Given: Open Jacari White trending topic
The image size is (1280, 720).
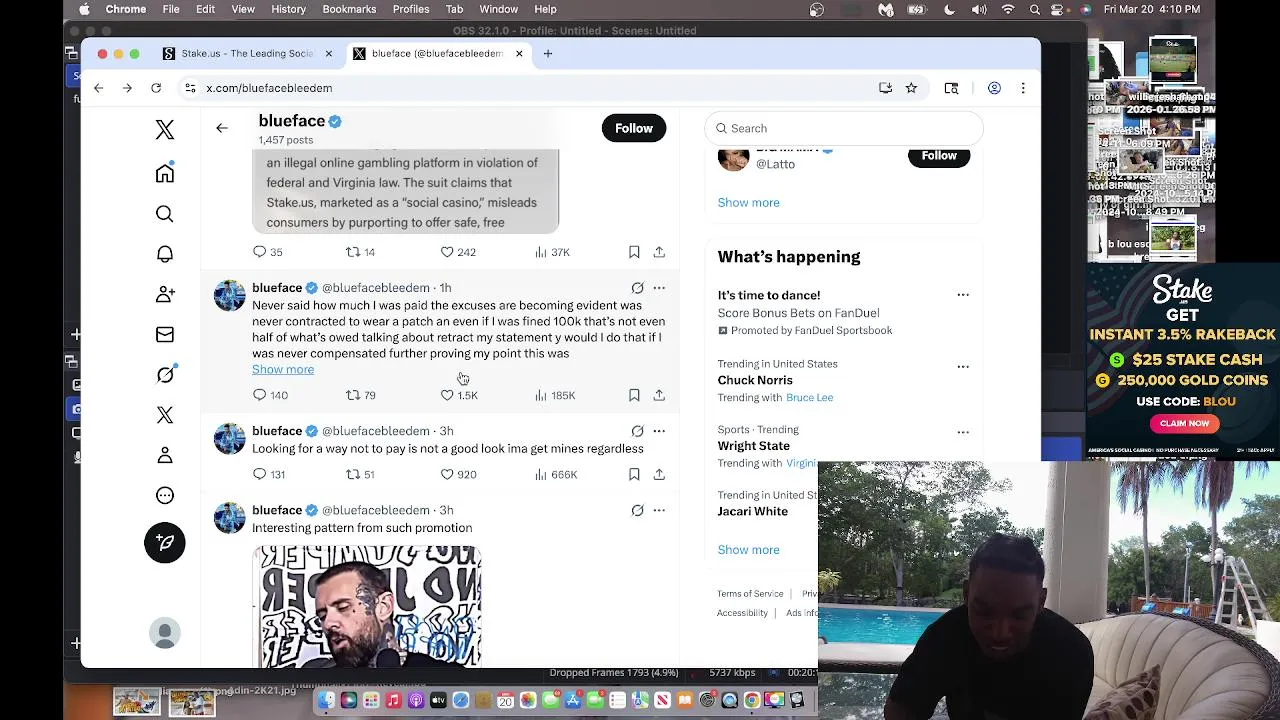Looking at the screenshot, I should point(753,512).
